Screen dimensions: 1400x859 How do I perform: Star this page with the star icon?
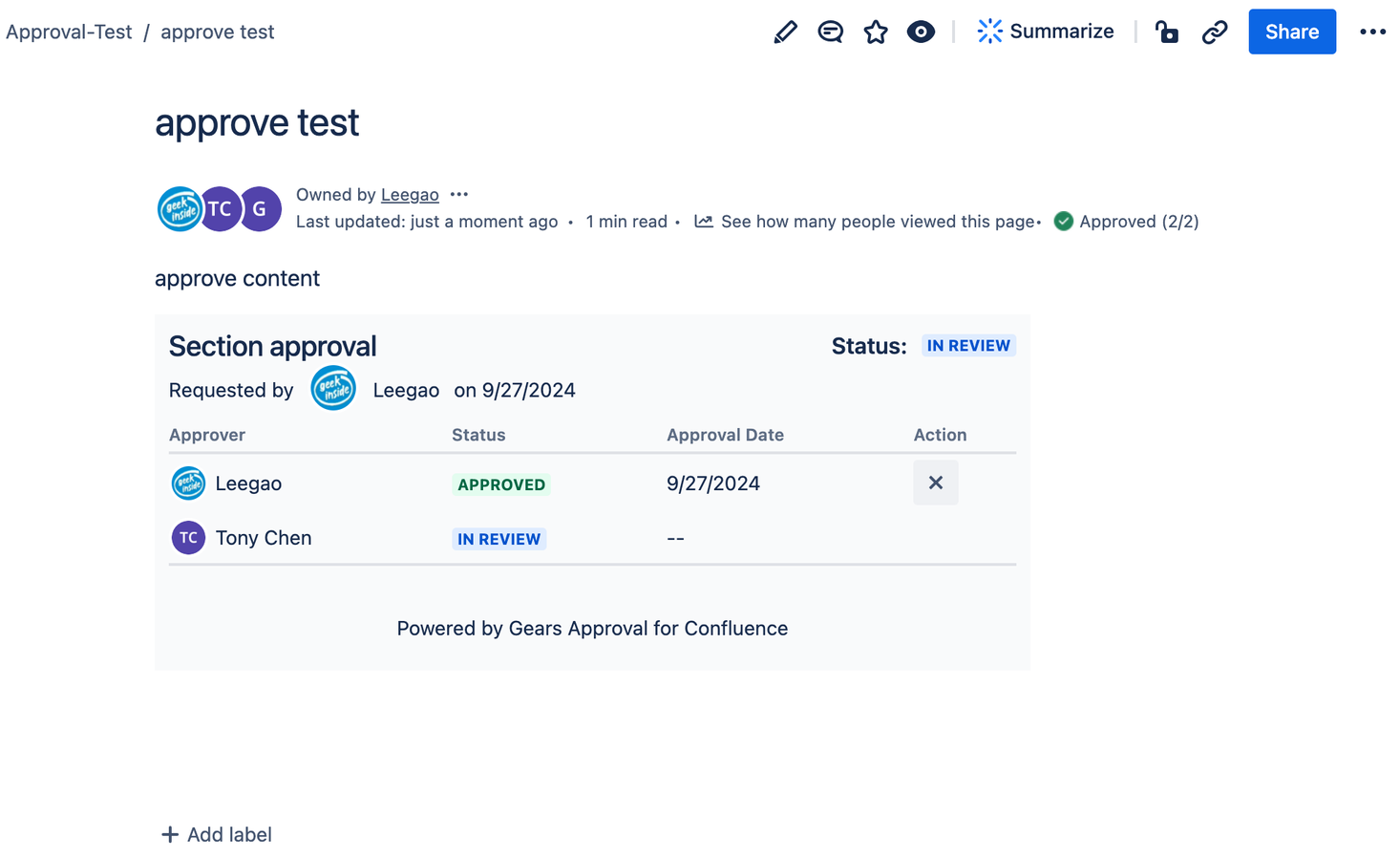pyautogui.click(x=876, y=32)
